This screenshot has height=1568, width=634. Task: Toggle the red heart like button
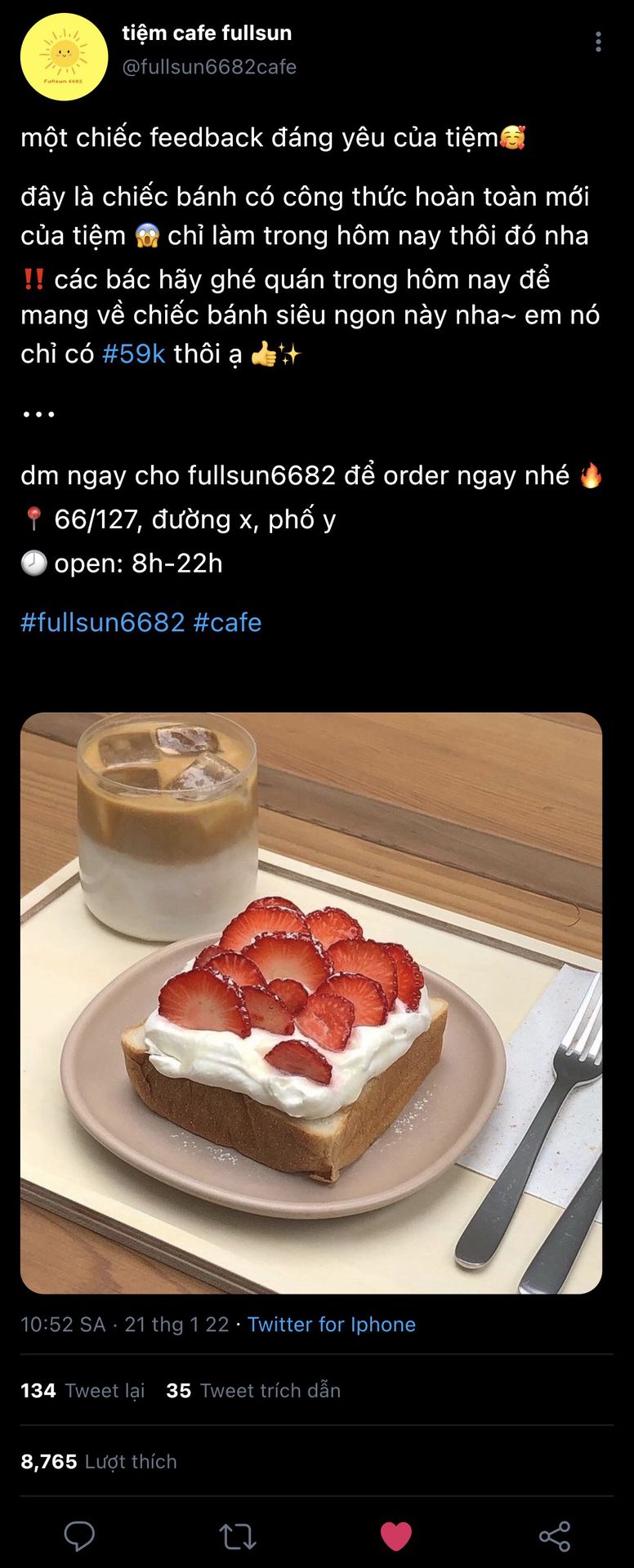(396, 1536)
